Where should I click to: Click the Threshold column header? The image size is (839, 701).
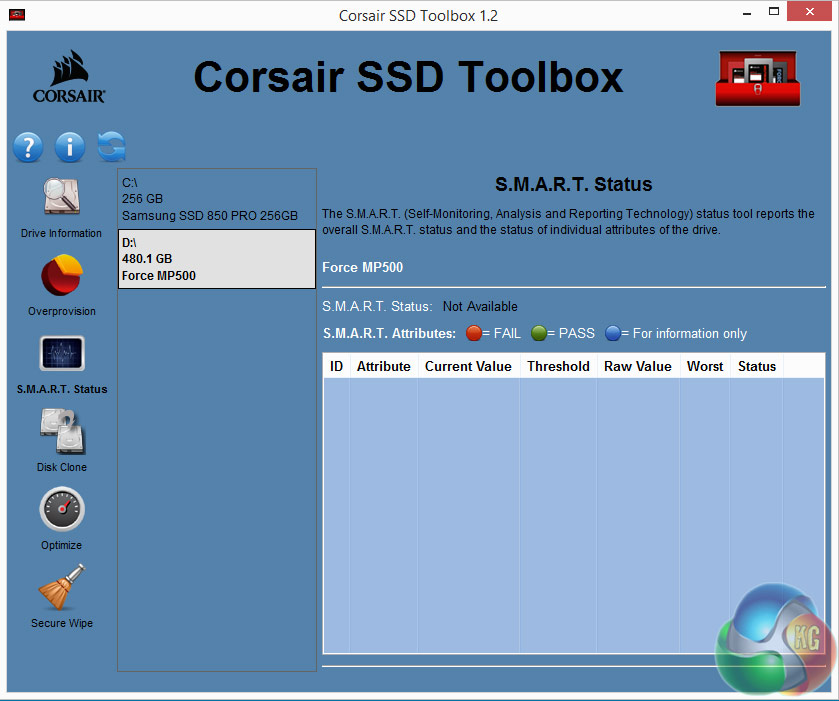[x=558, y=366]
